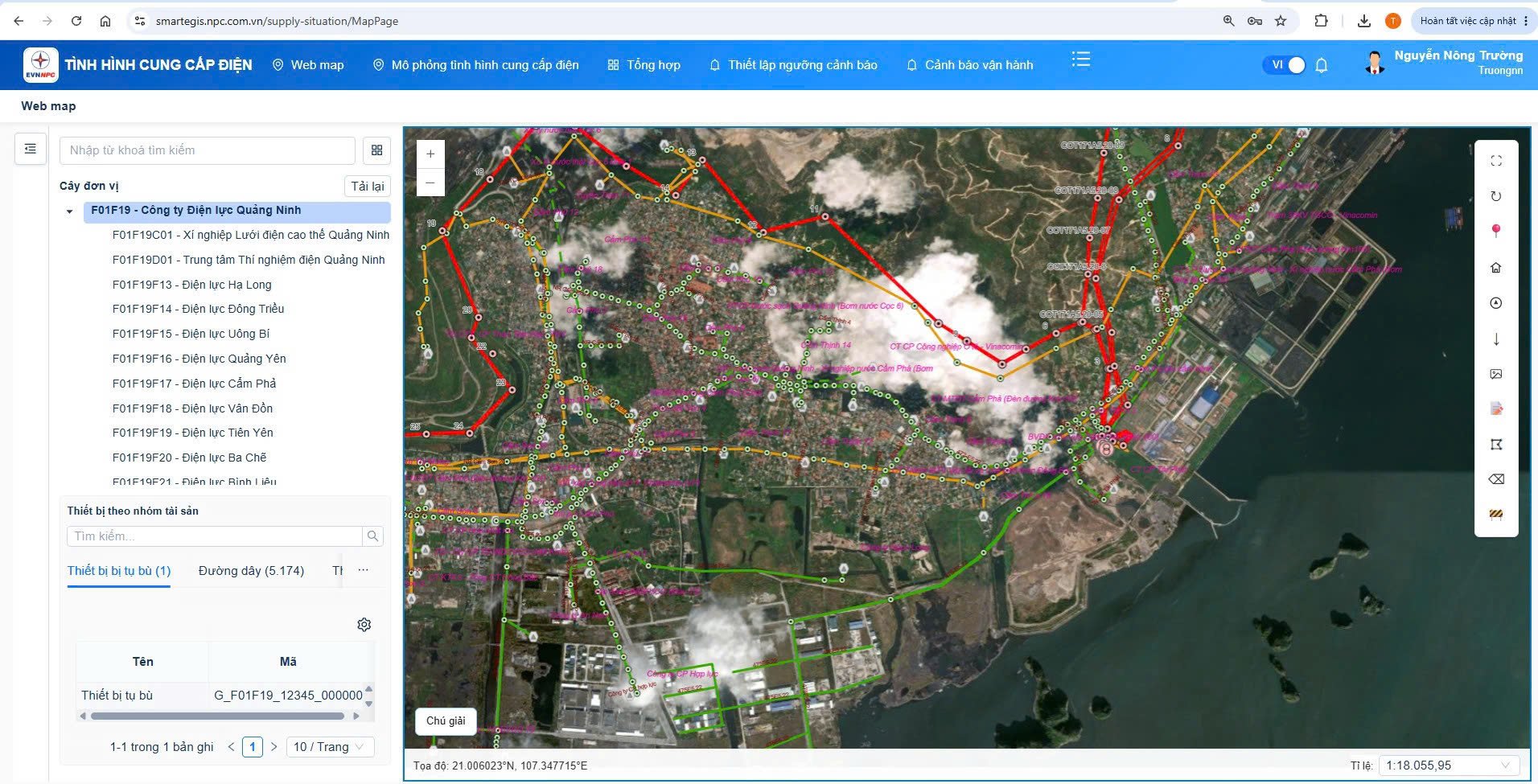Click the asset search magnifier button
Screen dimensions: 1538x784
click(x=372, y=536)
